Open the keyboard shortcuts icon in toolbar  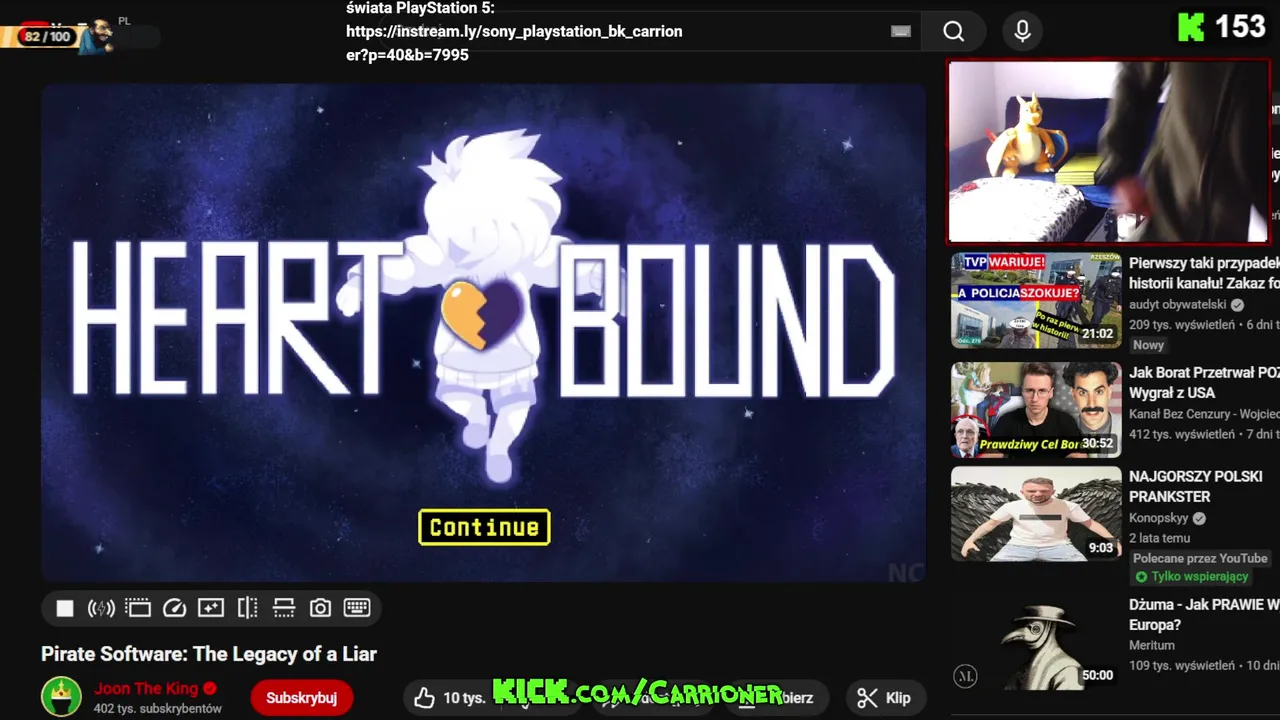357,608
